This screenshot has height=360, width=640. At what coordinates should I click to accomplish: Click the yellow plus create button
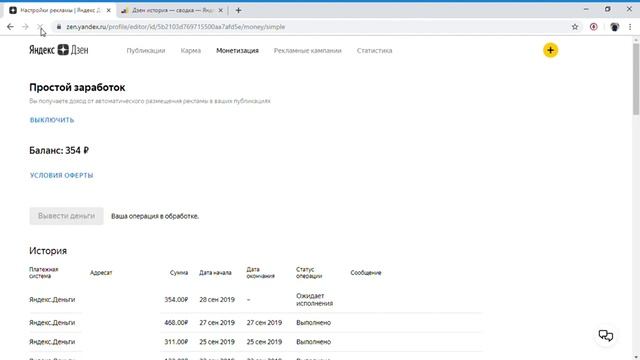click(x=550, y=50)
